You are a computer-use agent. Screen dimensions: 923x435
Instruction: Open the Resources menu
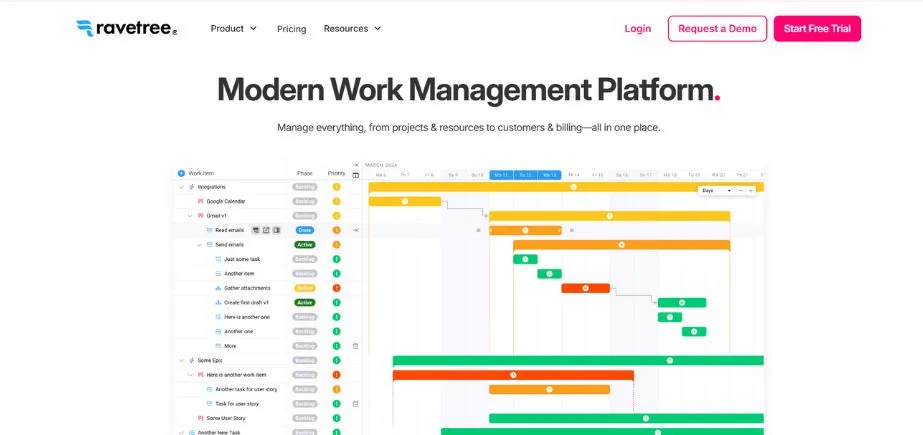pos(352,28)
